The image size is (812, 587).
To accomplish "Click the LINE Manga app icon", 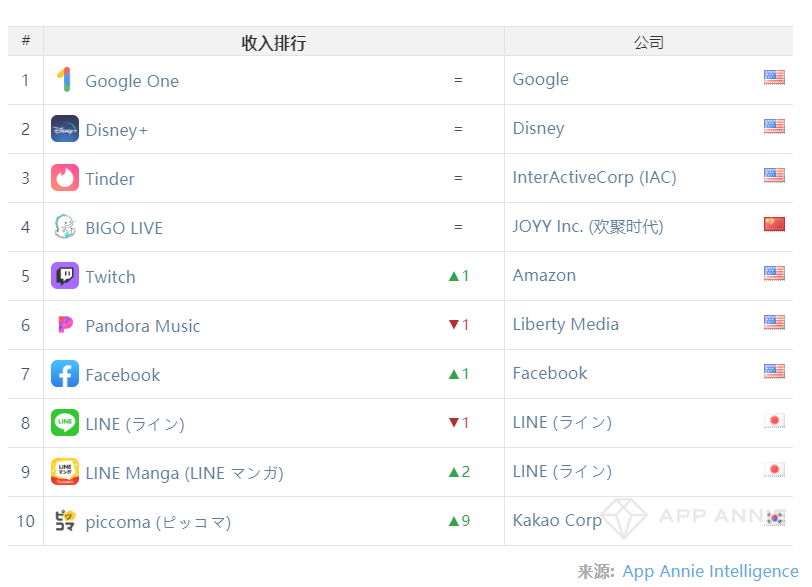I will pyautogui.click(x=65, y=472).
